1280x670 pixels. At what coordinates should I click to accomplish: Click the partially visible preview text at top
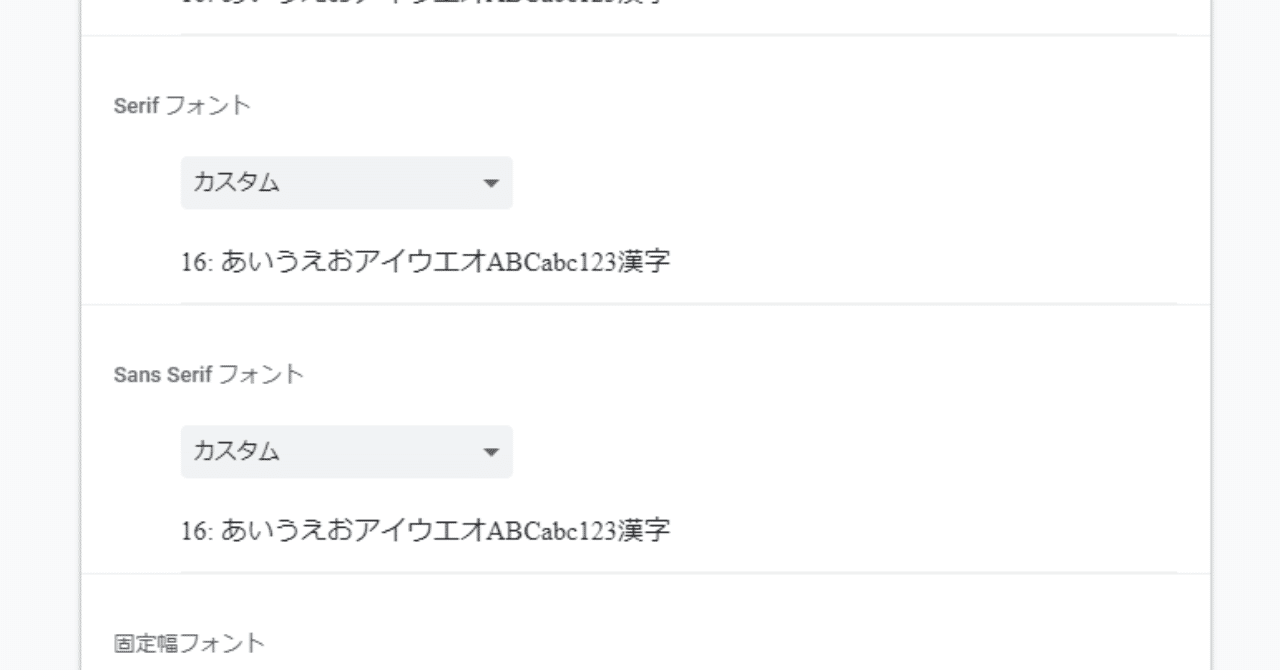pos(425,3)
